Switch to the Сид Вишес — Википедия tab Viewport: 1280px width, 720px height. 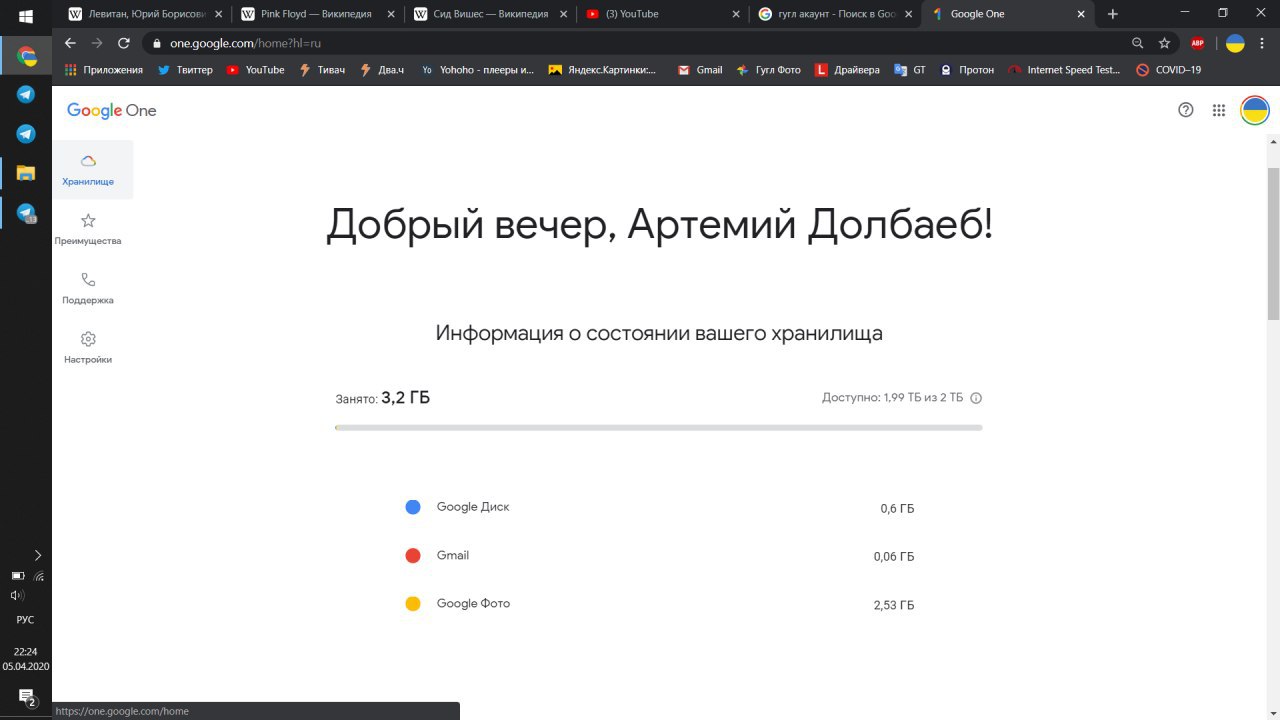[x=489, y=14]
